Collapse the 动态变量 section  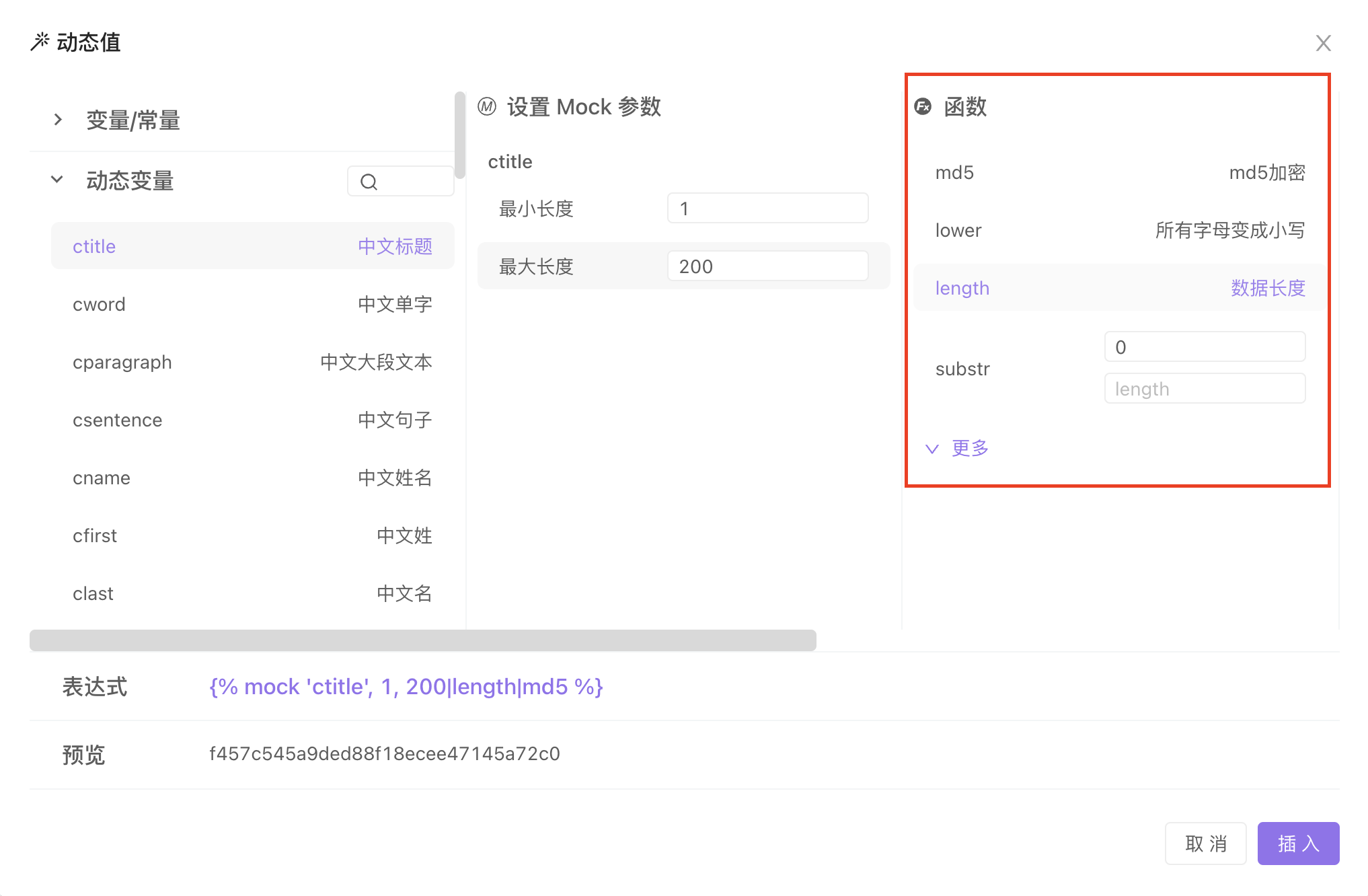pyautogui.click(x=57, y=180)
